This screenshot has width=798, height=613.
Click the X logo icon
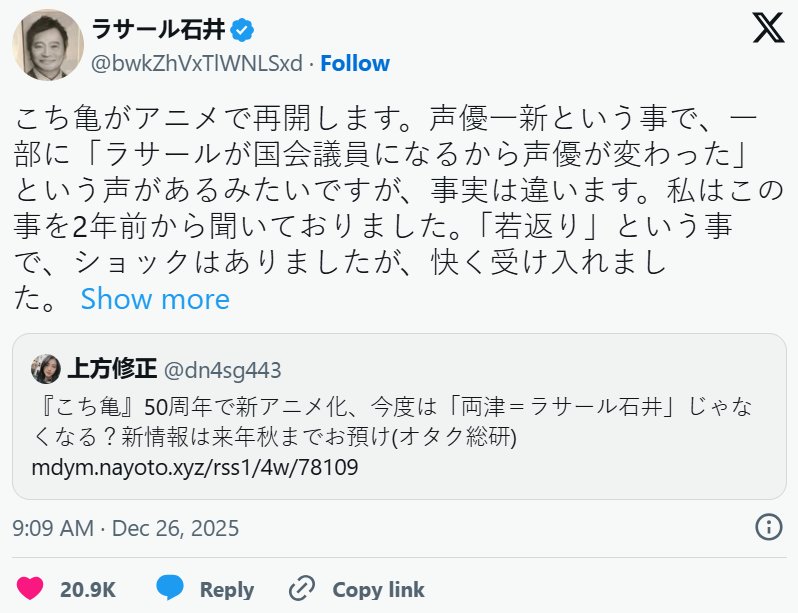(767, 27)
